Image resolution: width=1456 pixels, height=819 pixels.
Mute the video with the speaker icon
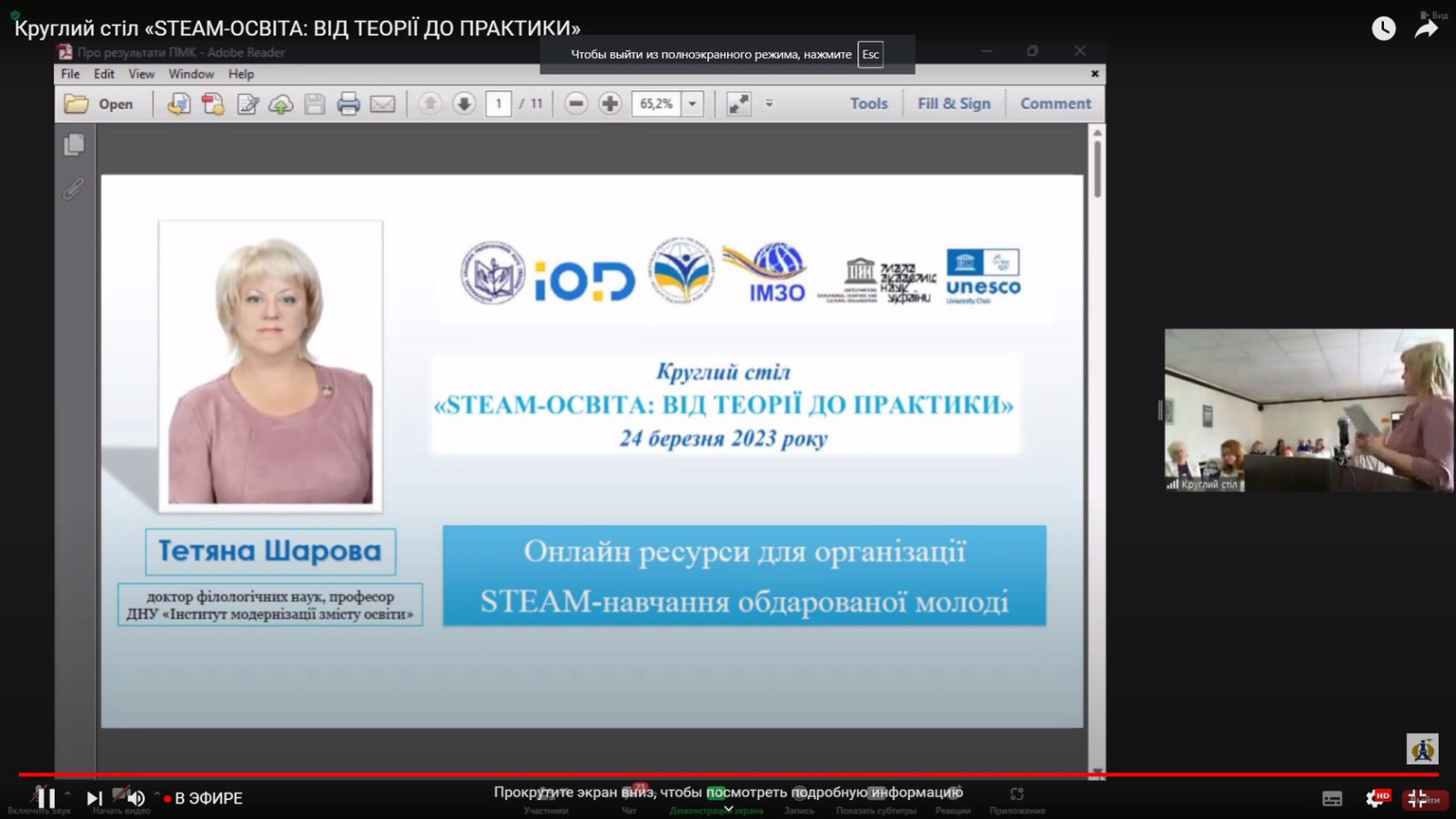point(135,798)
